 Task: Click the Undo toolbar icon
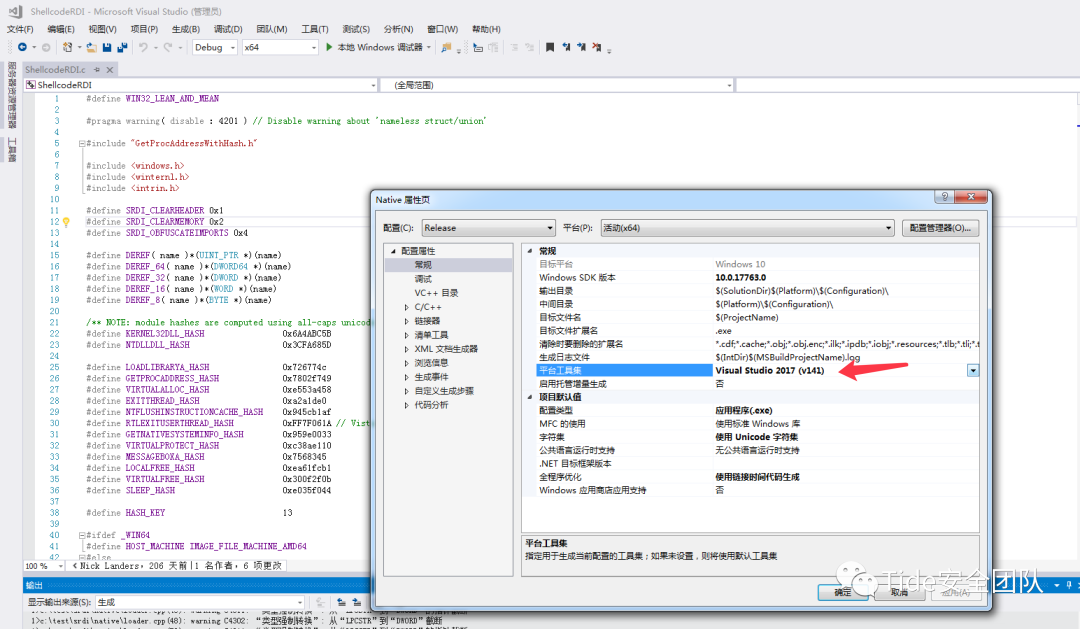click(x=143, y=47)
